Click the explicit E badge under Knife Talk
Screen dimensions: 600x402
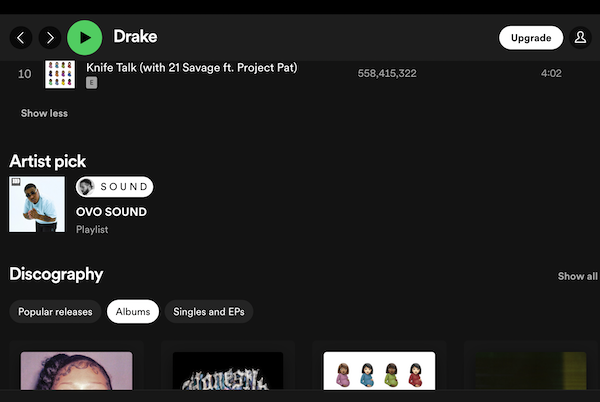tap(92, 83)
